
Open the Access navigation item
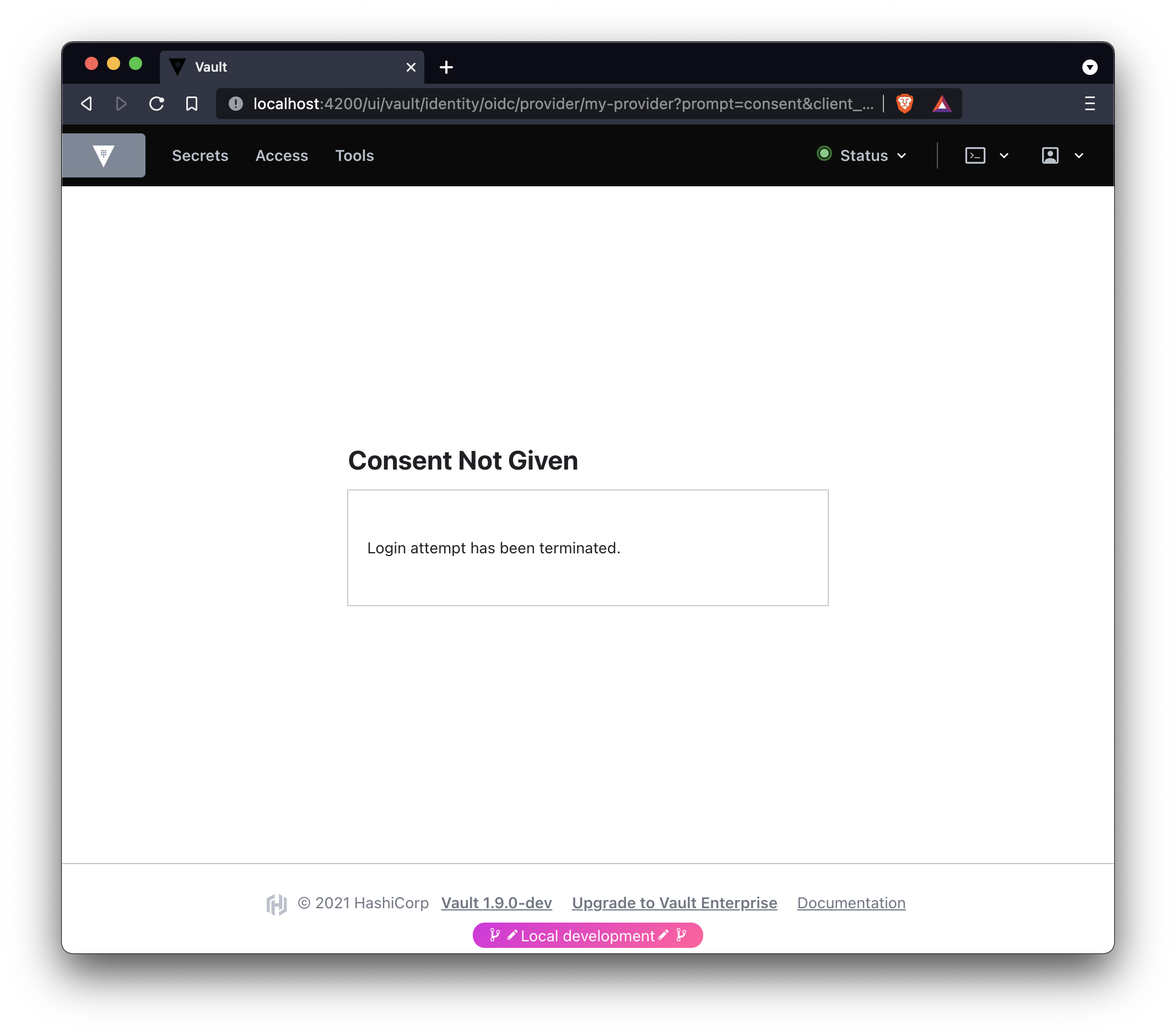282,155
